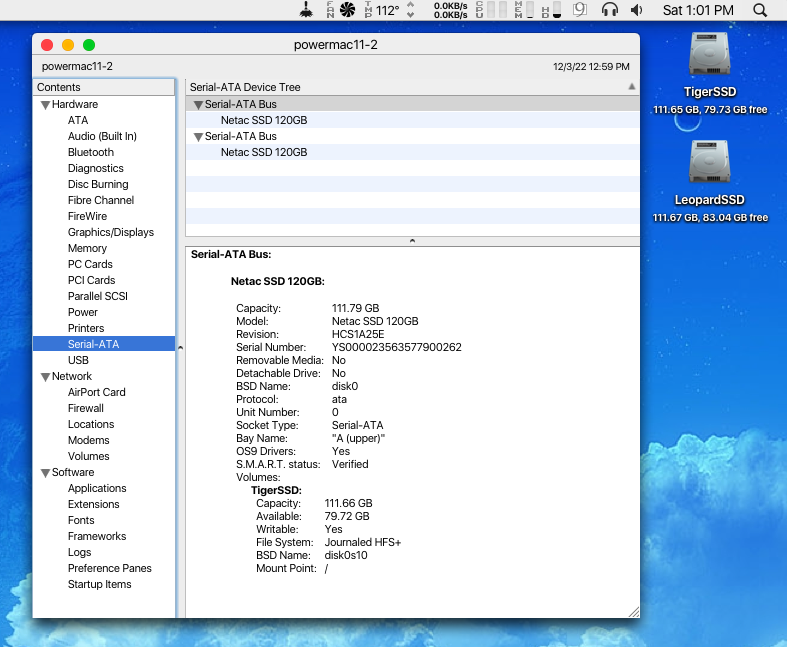Select the LeopardSSD desktop drive icon

coord(710,162)
